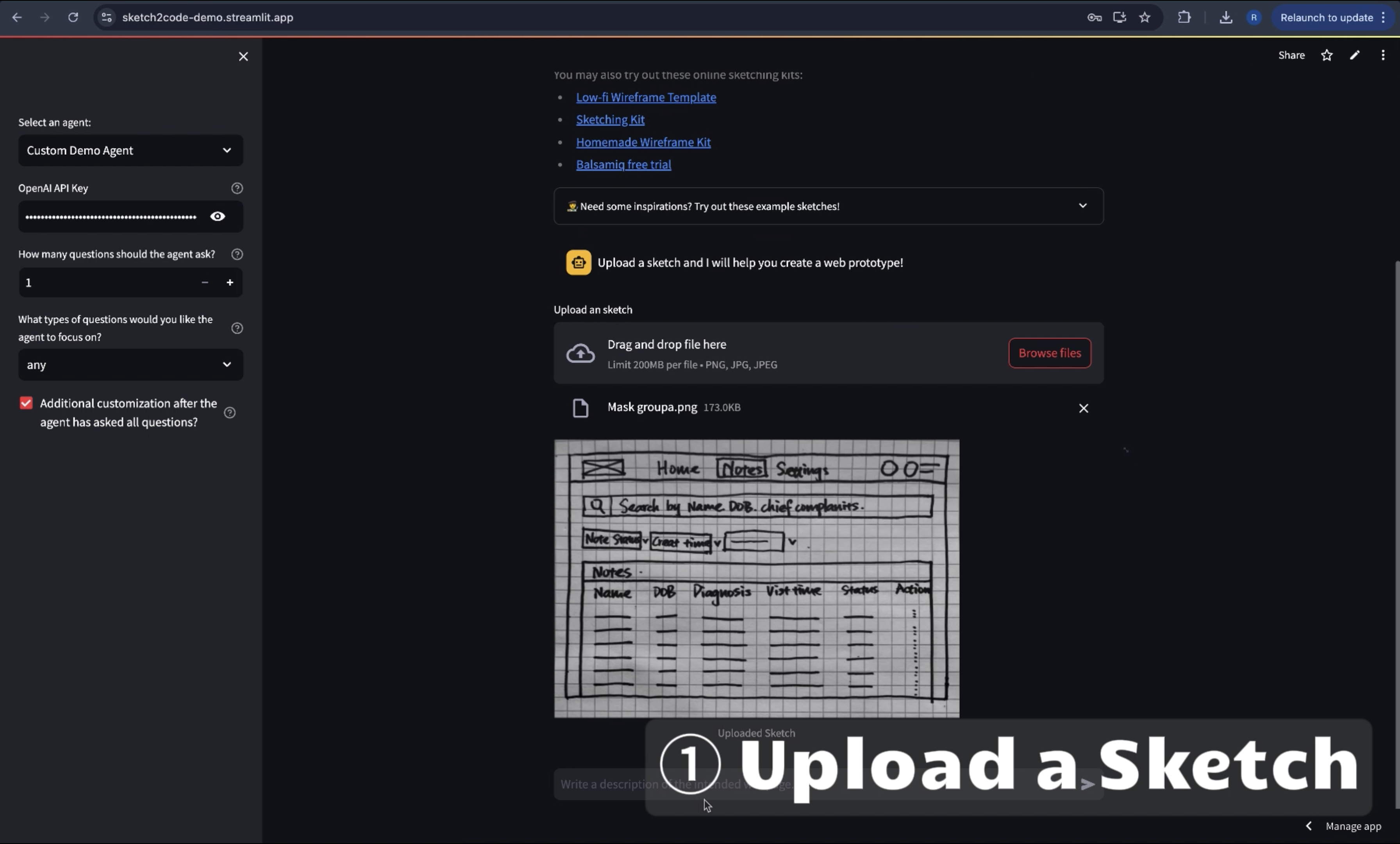Increment the agent question count stepper
This screenshot has width=1400, height=844.
[229, 282]
